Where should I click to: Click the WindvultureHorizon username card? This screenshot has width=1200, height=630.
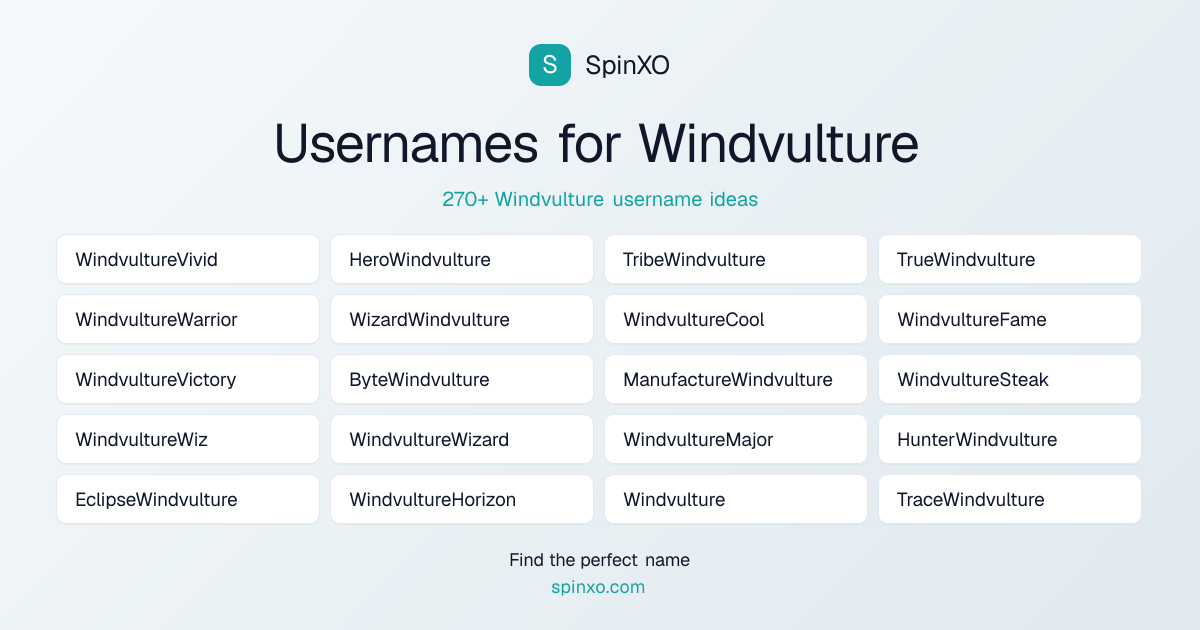point(462,499)
